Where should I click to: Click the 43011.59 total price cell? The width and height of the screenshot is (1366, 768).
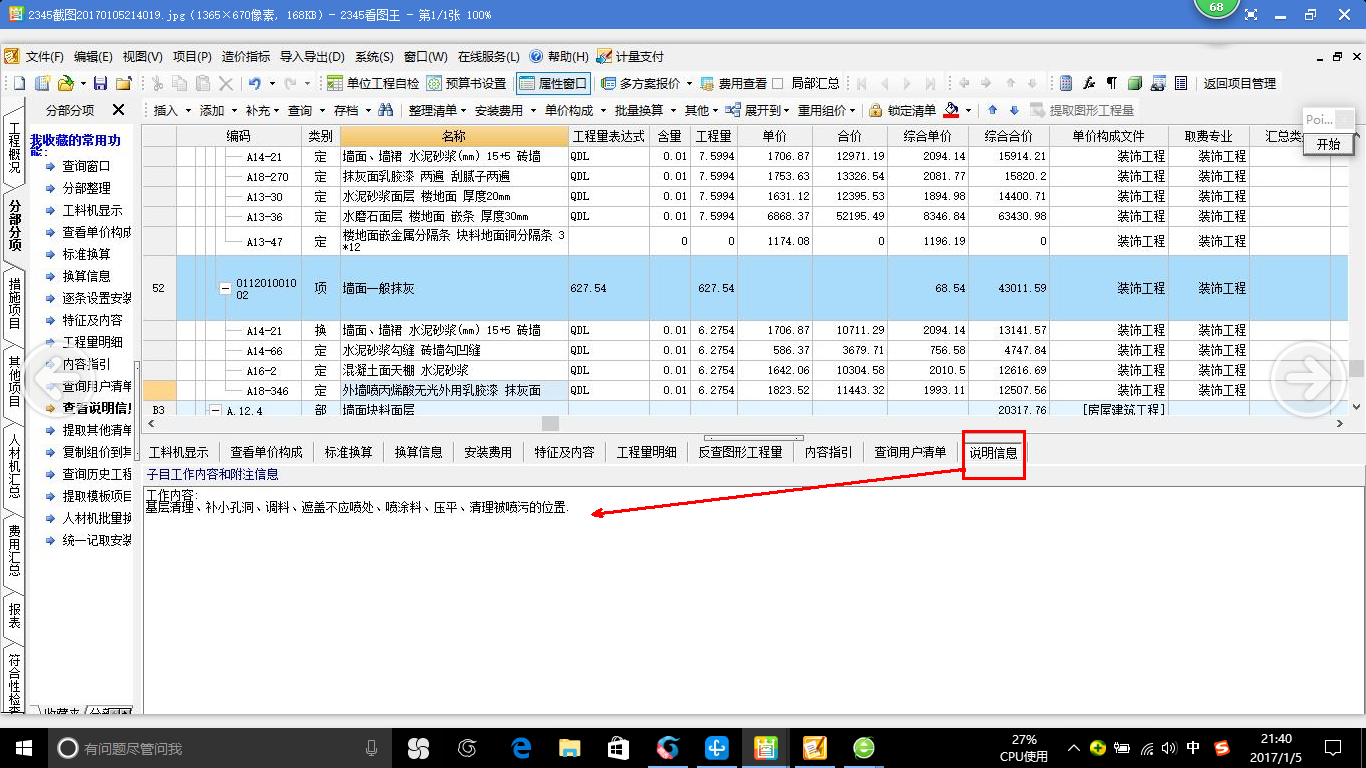click(1008, 288)
